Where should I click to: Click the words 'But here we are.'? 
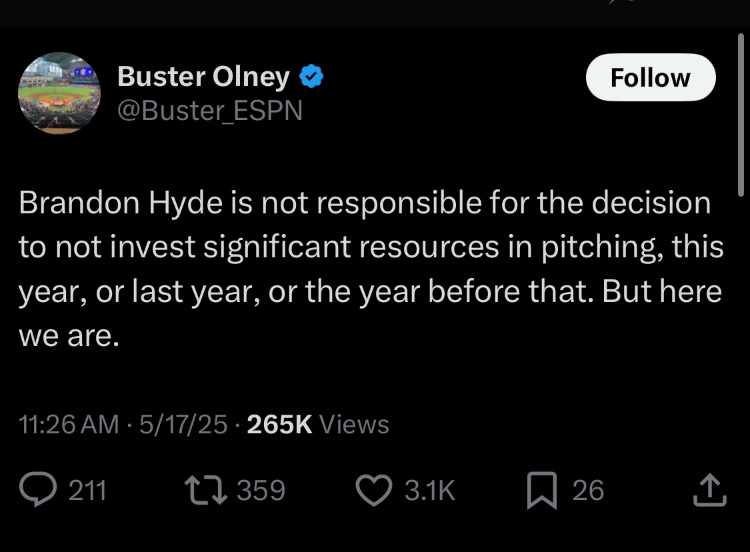coord(370,313)
